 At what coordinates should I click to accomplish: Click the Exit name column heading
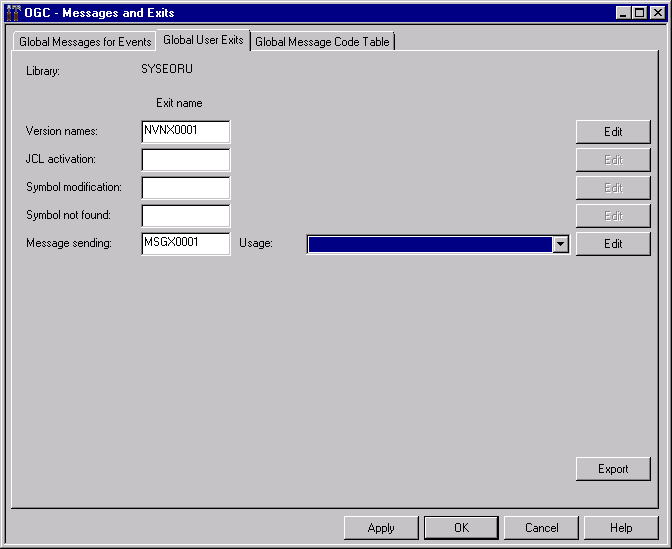point(179,103)
